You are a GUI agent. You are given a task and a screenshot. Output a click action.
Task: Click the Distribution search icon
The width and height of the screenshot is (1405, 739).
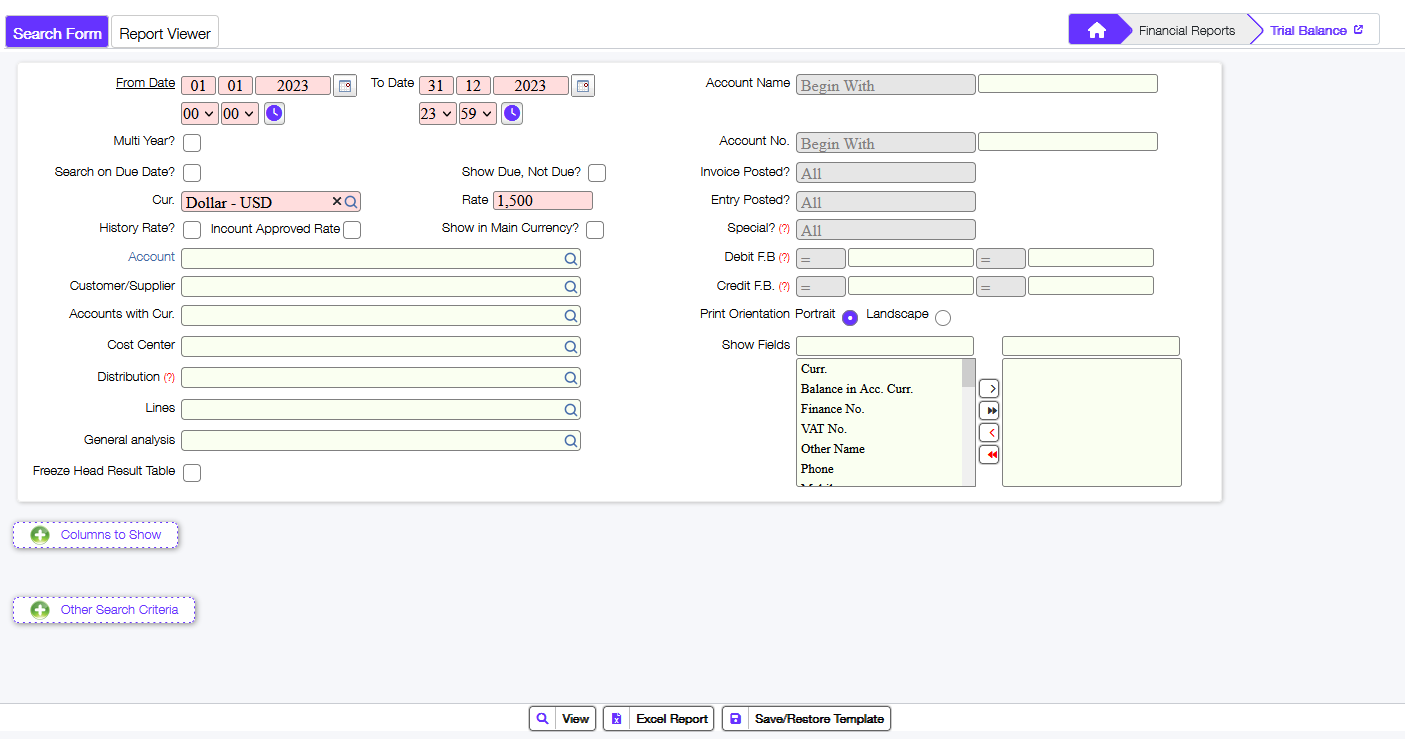(571, 378)
